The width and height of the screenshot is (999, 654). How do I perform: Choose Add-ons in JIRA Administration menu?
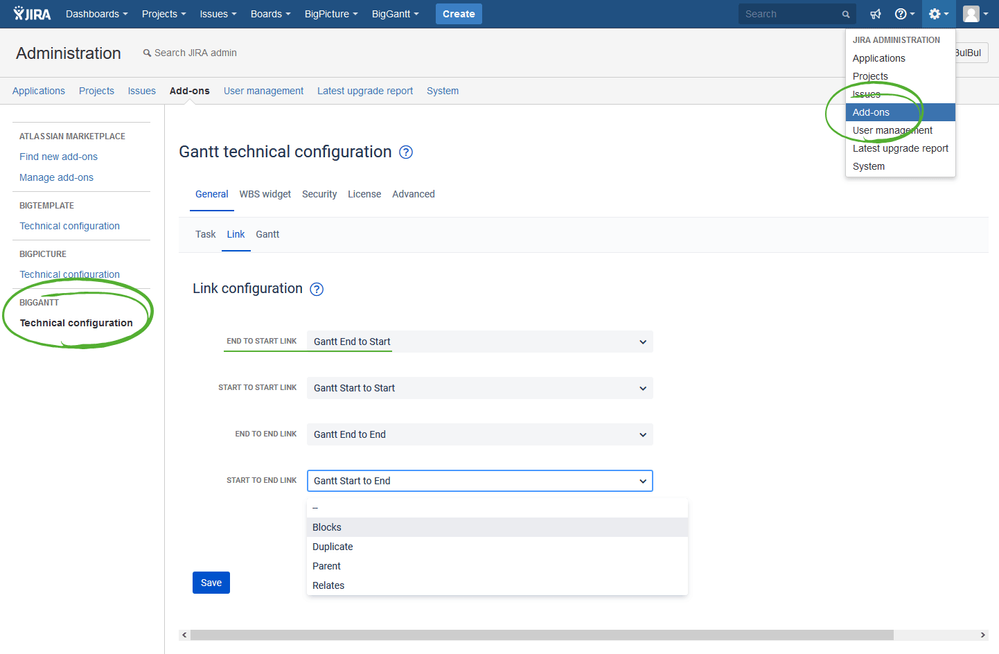point(900,112)
